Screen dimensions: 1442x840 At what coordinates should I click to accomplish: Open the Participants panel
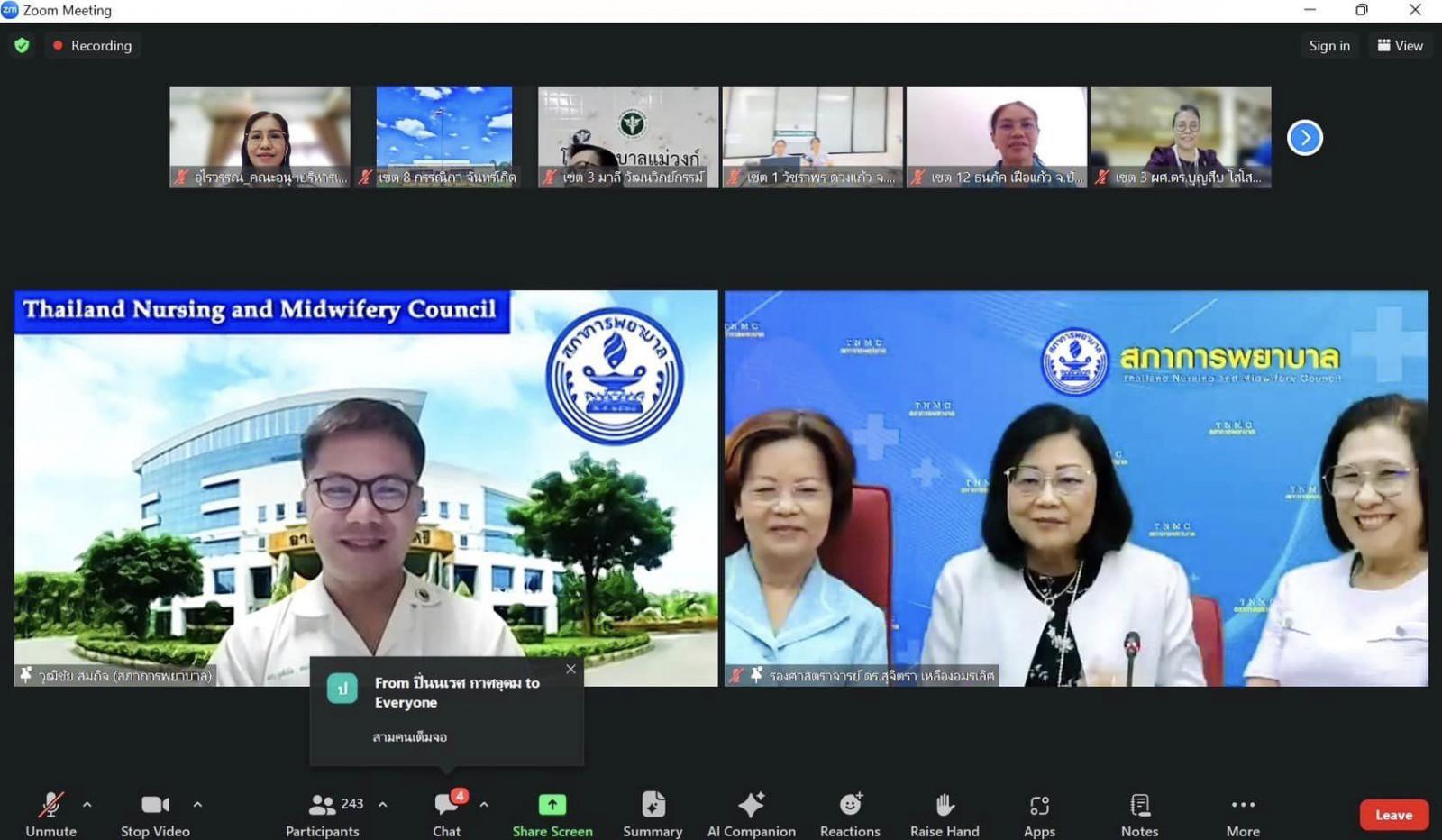coord(323,814)
